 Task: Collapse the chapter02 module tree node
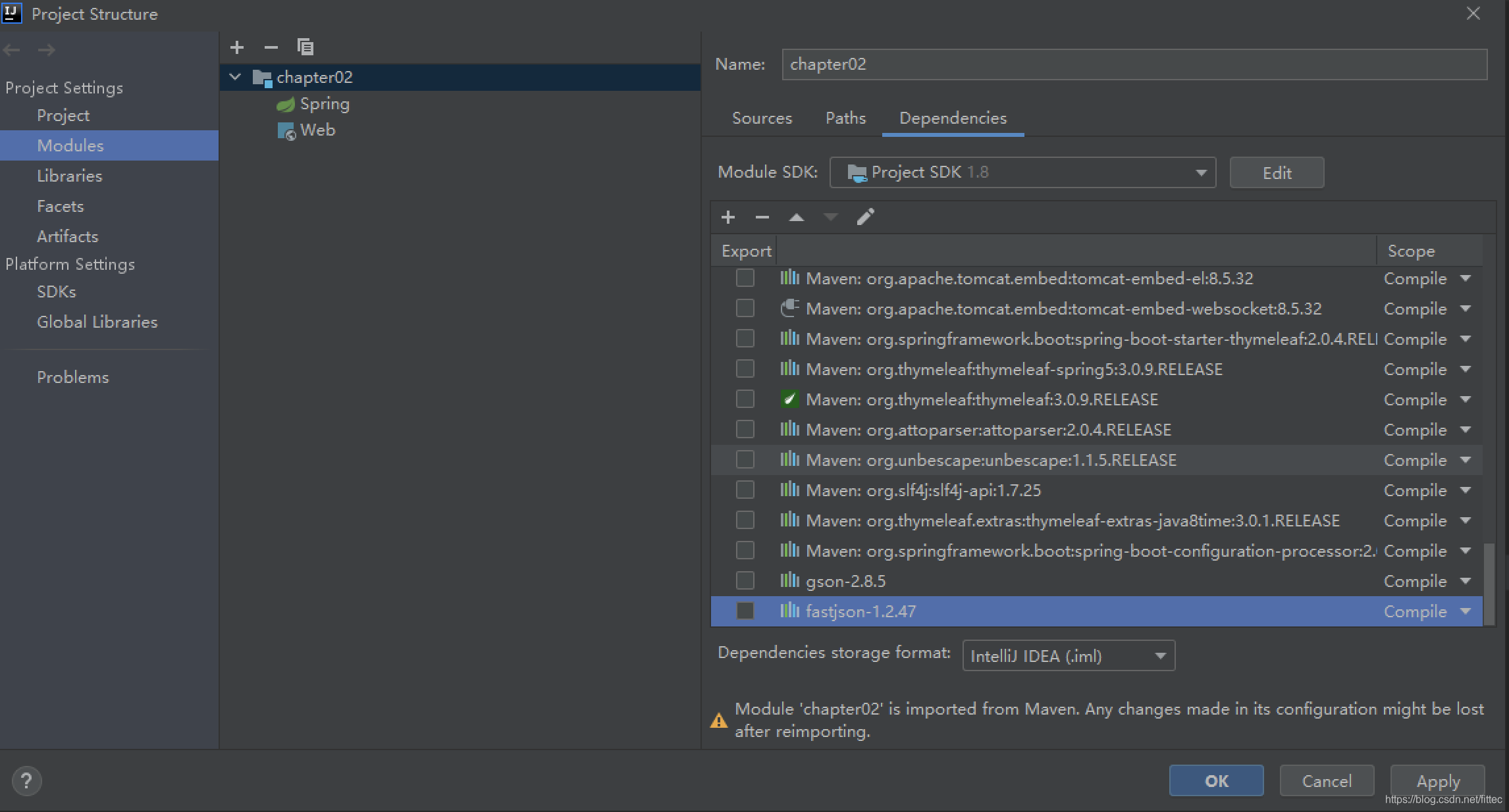(x=235, y=78)
